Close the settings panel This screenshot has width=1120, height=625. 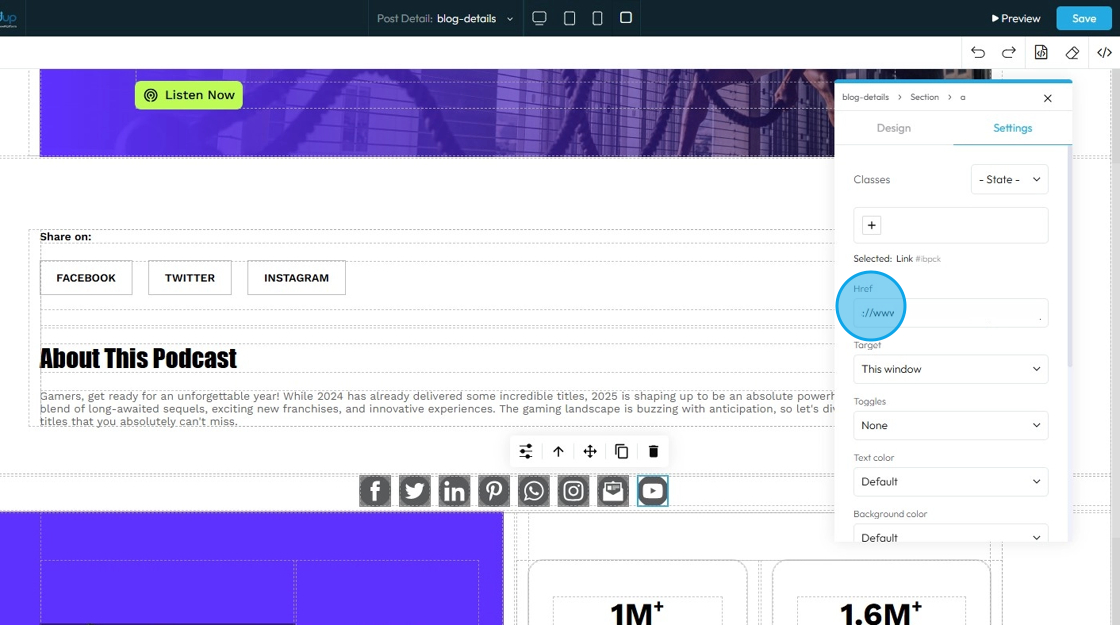pyautogui.click(x=1047, y=98)
